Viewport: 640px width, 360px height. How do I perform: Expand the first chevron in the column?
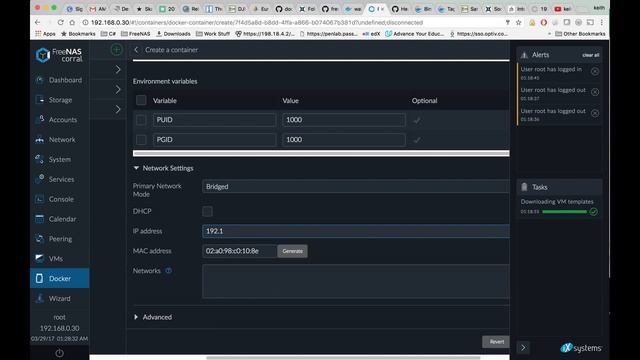pos(118,70)
